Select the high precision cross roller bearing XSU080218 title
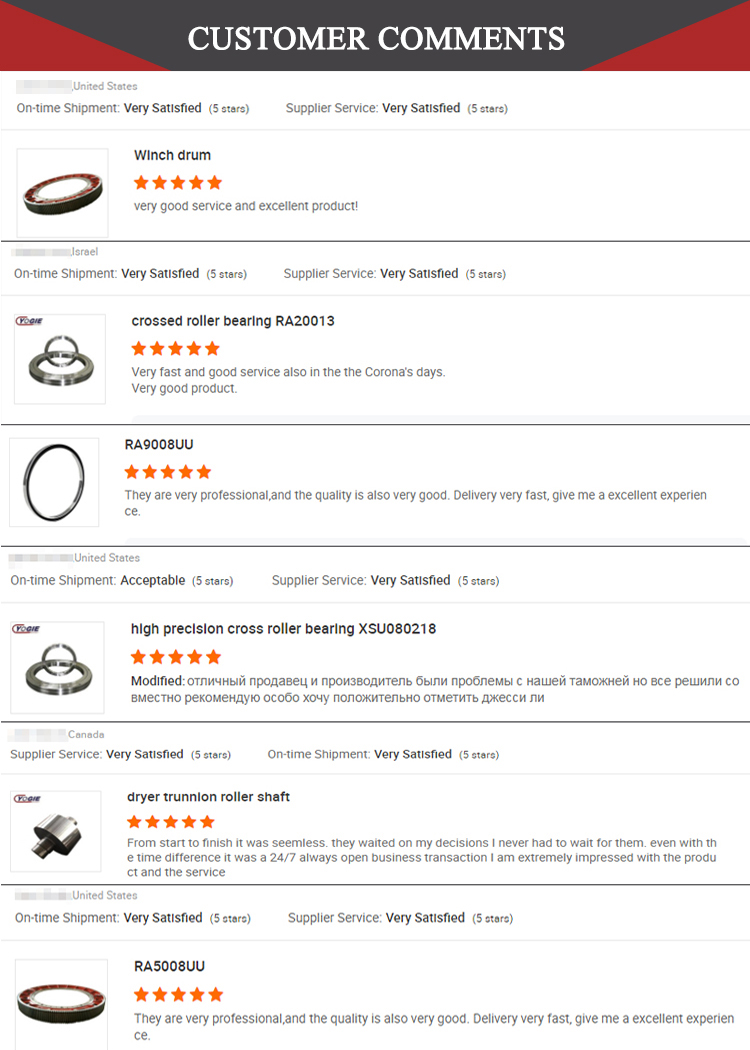The height and width of the screenshot is (1050, 750). tap(283, 629)
